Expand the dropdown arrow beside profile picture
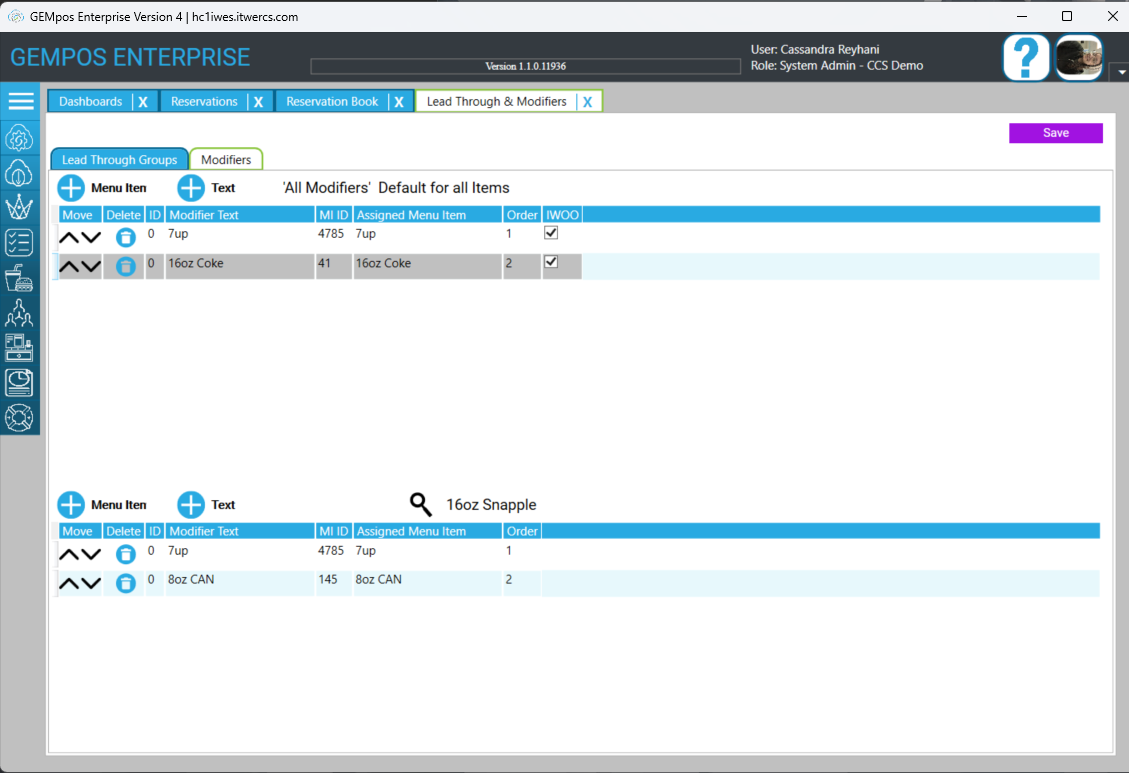Viewport: 1129px width, 773px height. pyautogui.click(x=1116, y=72)
